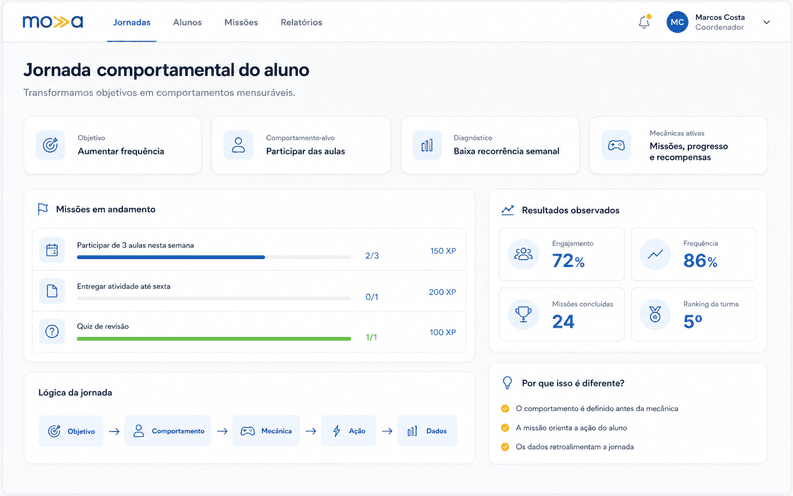Screen dimensions: 793x496
Task: Click the gamepad icon in Mecânicas ativas card
Action: tap(616, 145)
